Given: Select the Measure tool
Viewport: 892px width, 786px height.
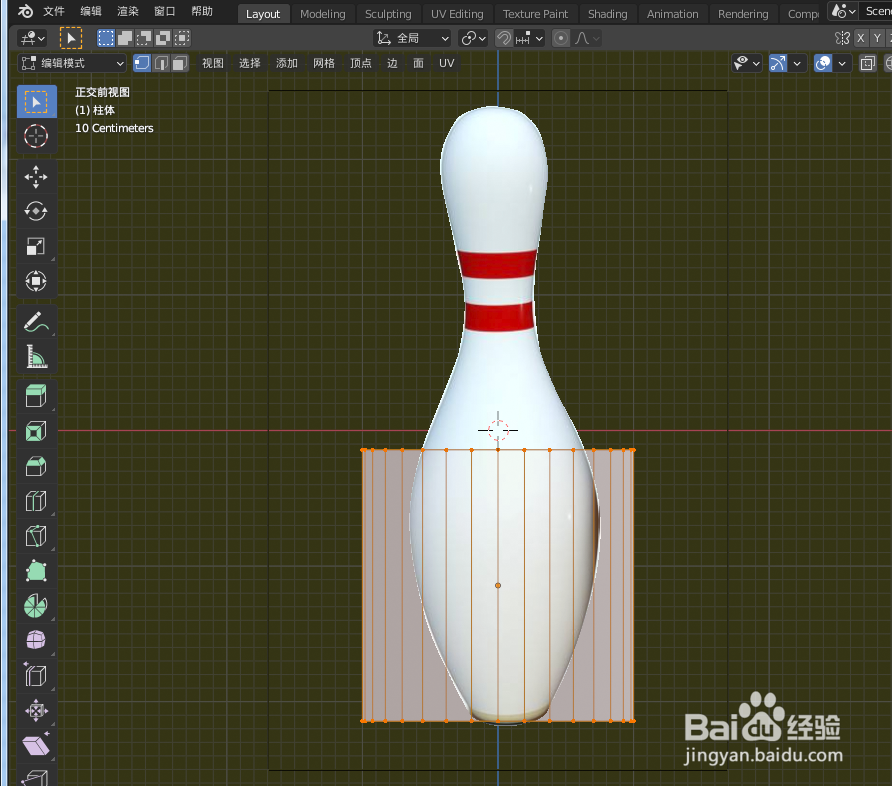Looking at the screenshot, I should 36,356.
